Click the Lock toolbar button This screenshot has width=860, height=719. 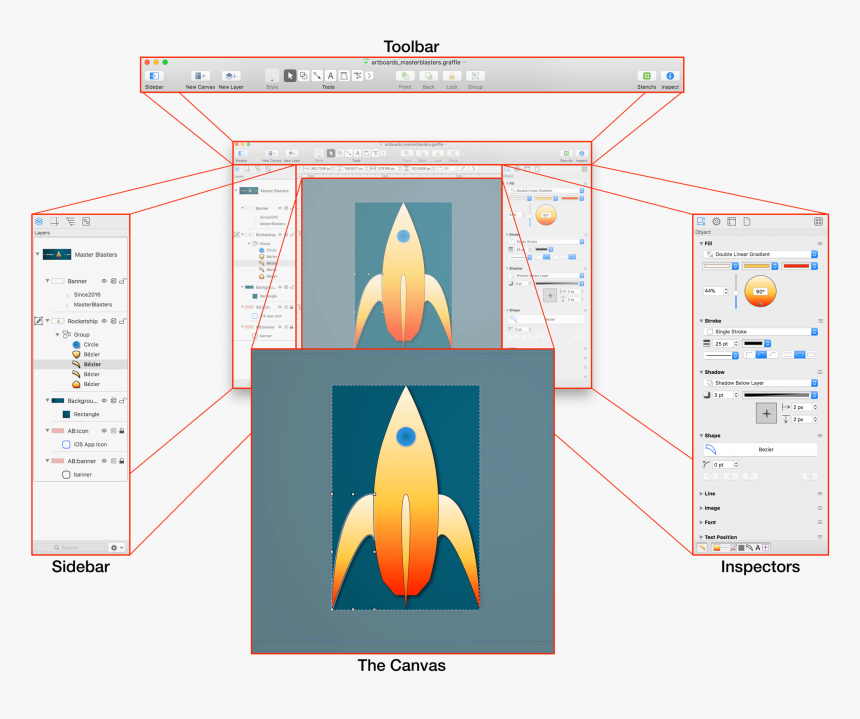click(452, 76)
